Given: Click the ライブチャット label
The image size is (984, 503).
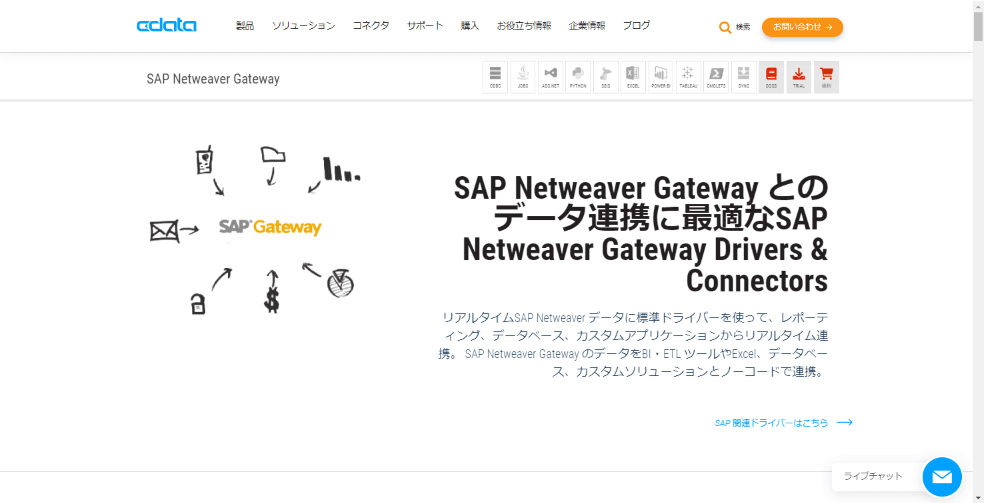Looking at the screenshot, I should [873, 476].
